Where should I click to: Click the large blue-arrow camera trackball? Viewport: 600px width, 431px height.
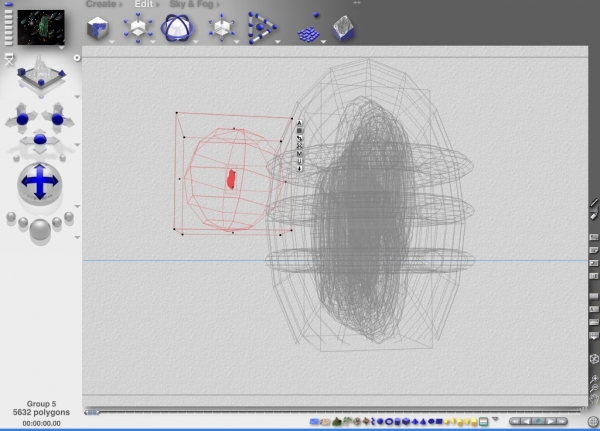pos(39,183)
